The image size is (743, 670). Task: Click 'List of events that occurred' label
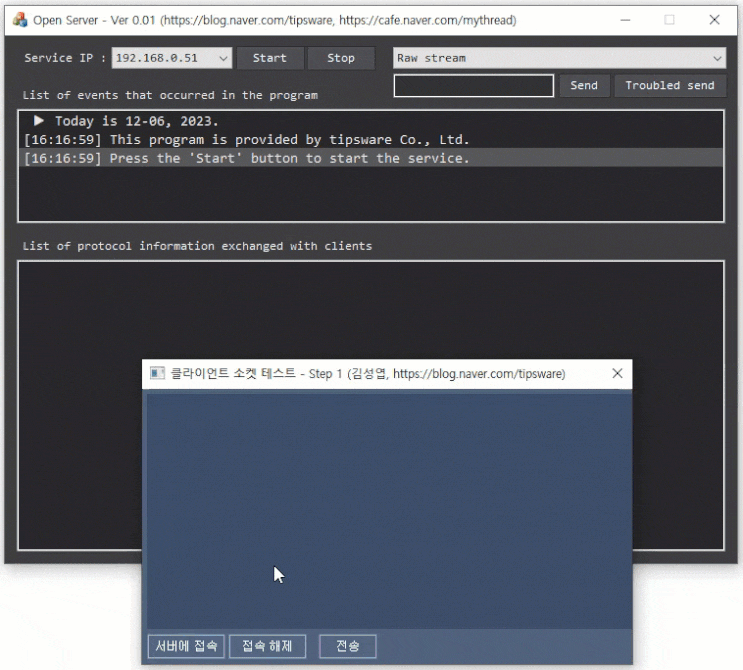point(170,95)
